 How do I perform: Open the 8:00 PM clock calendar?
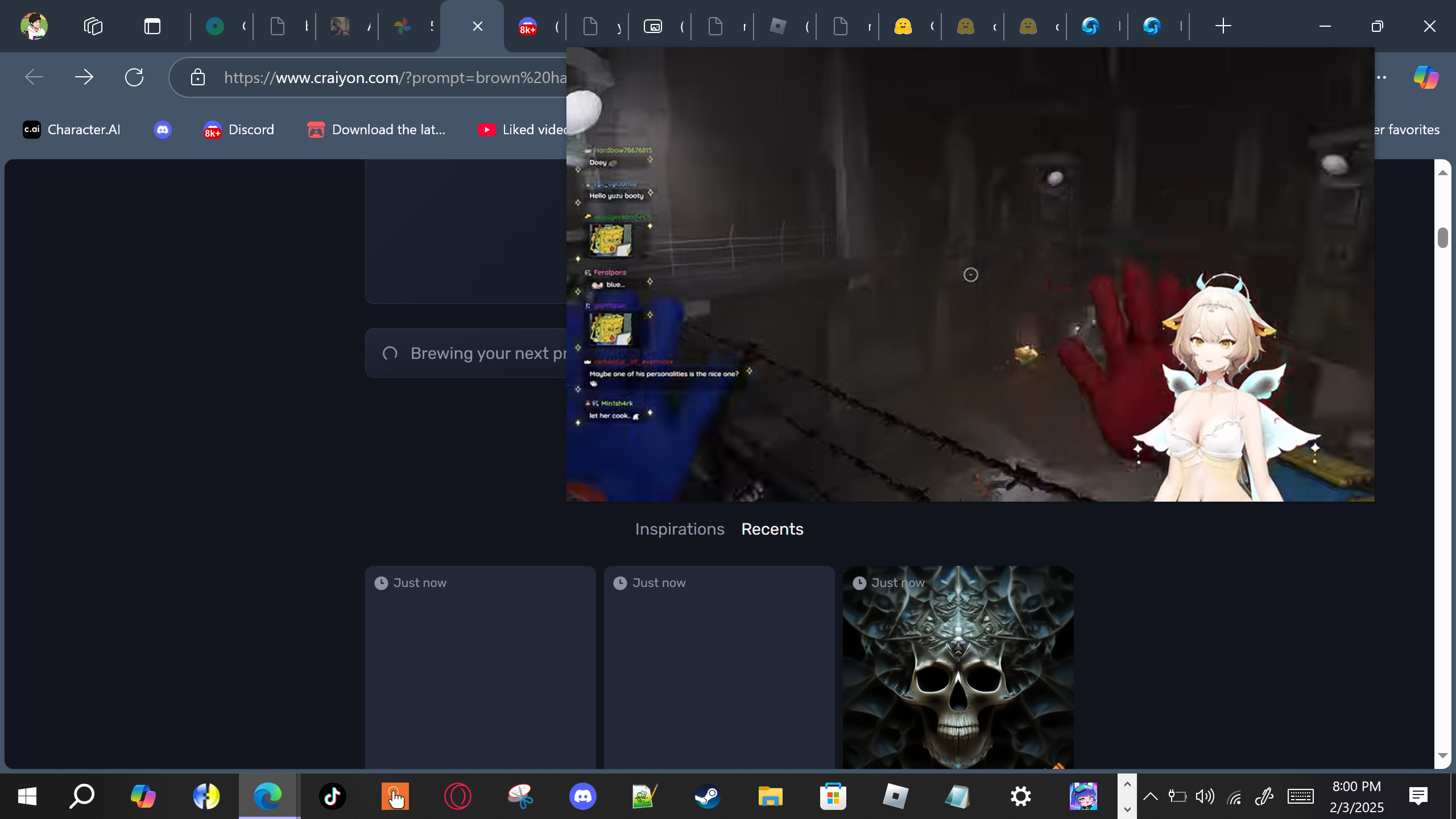[x=1357, y=796]
